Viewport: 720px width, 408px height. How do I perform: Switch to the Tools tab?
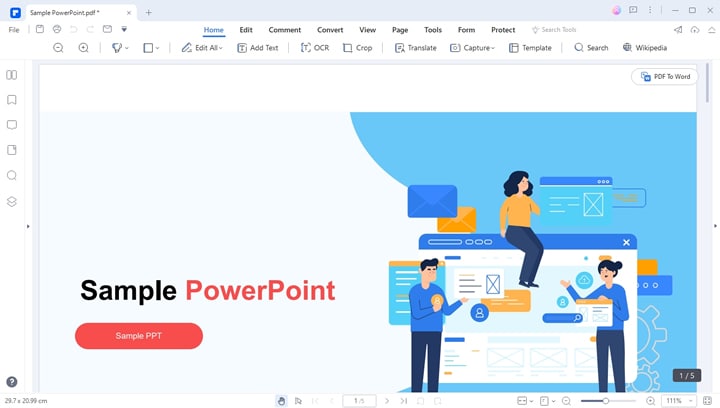pos(433,30)
